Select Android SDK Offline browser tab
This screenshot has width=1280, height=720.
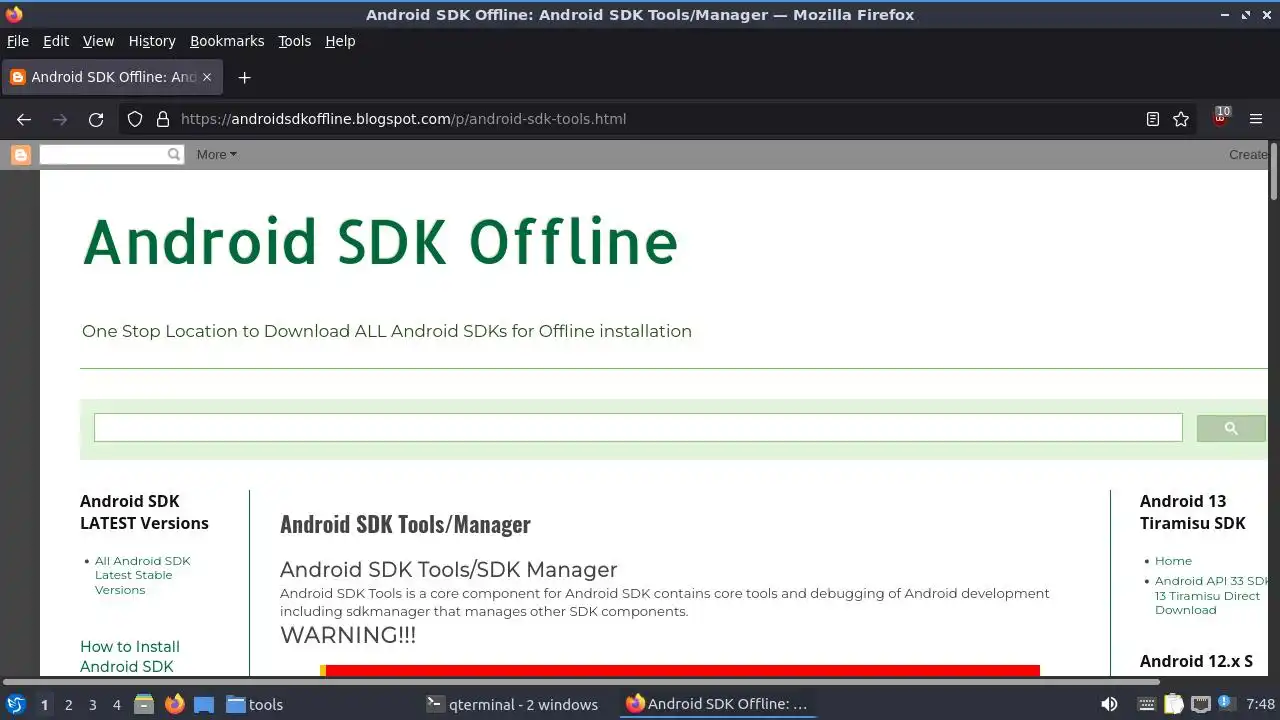[111, 77]
